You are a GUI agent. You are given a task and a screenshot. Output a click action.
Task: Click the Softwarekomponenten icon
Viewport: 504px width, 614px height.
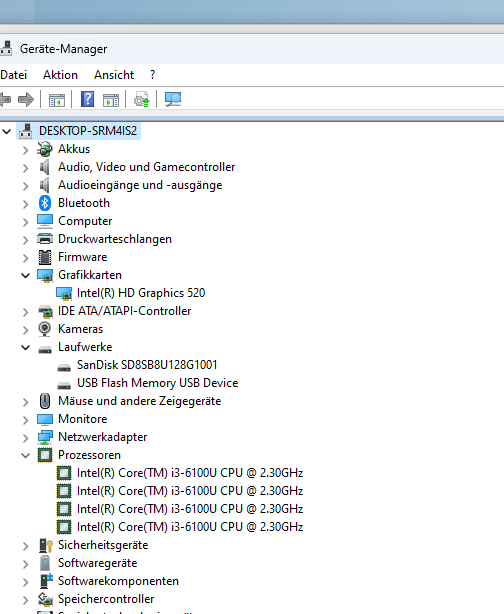(46, 581)
